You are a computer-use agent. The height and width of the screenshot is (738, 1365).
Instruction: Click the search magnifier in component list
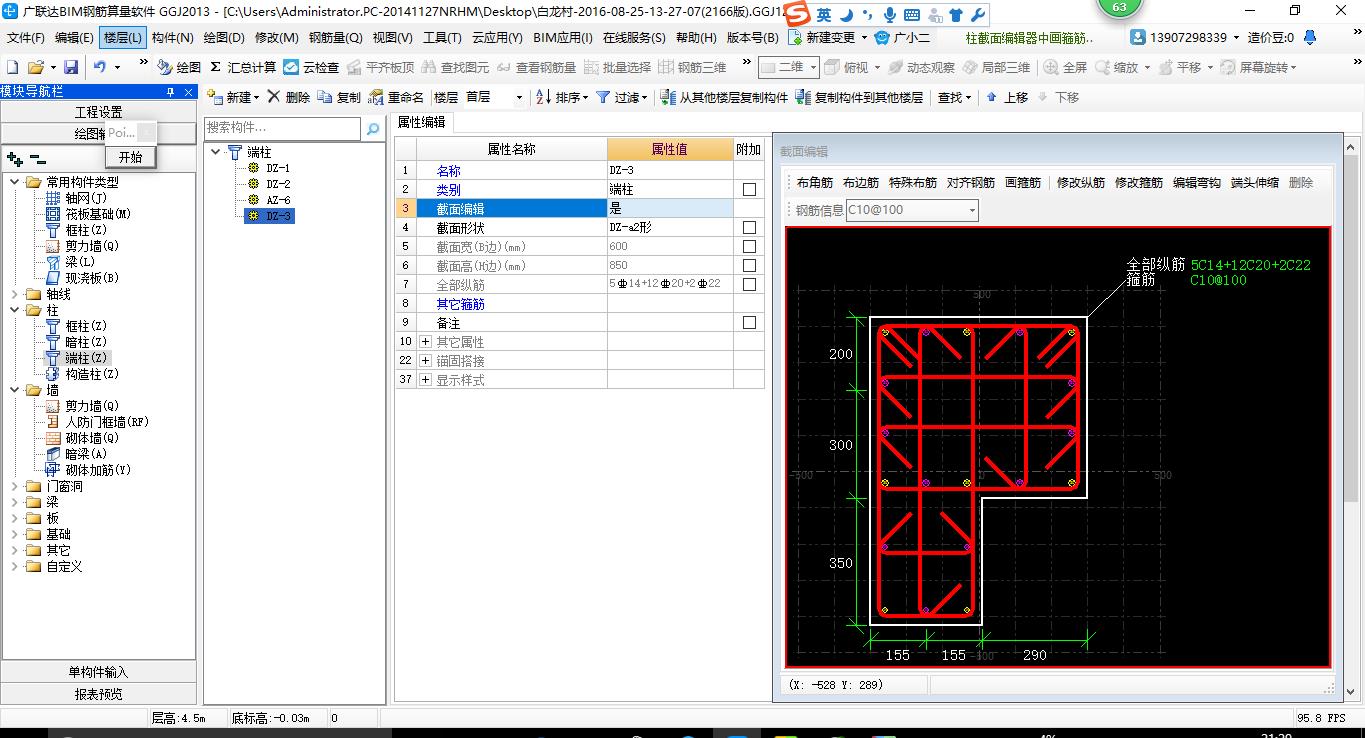[372, 129]
